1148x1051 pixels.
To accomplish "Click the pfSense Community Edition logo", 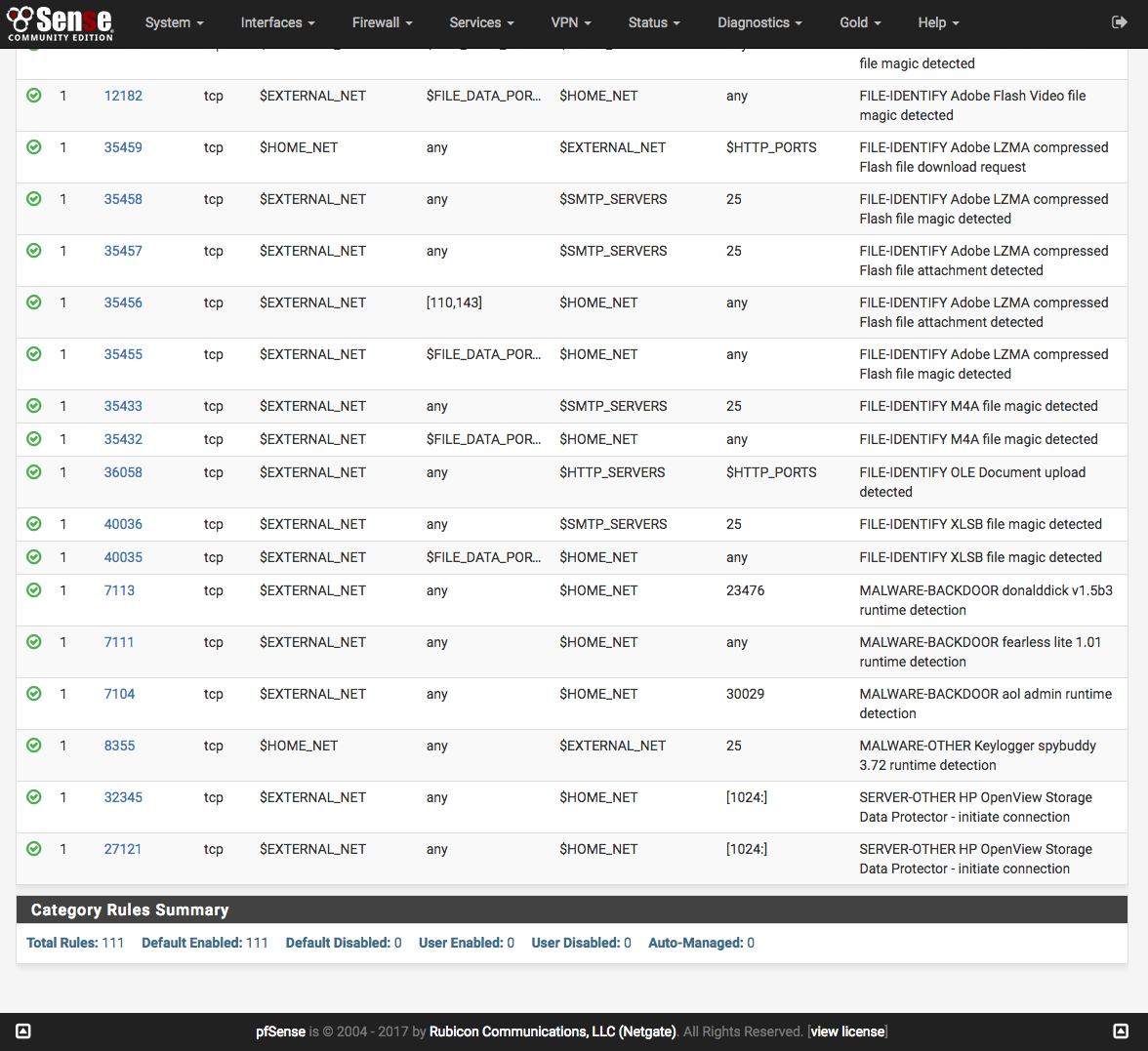I will [61, 23].
